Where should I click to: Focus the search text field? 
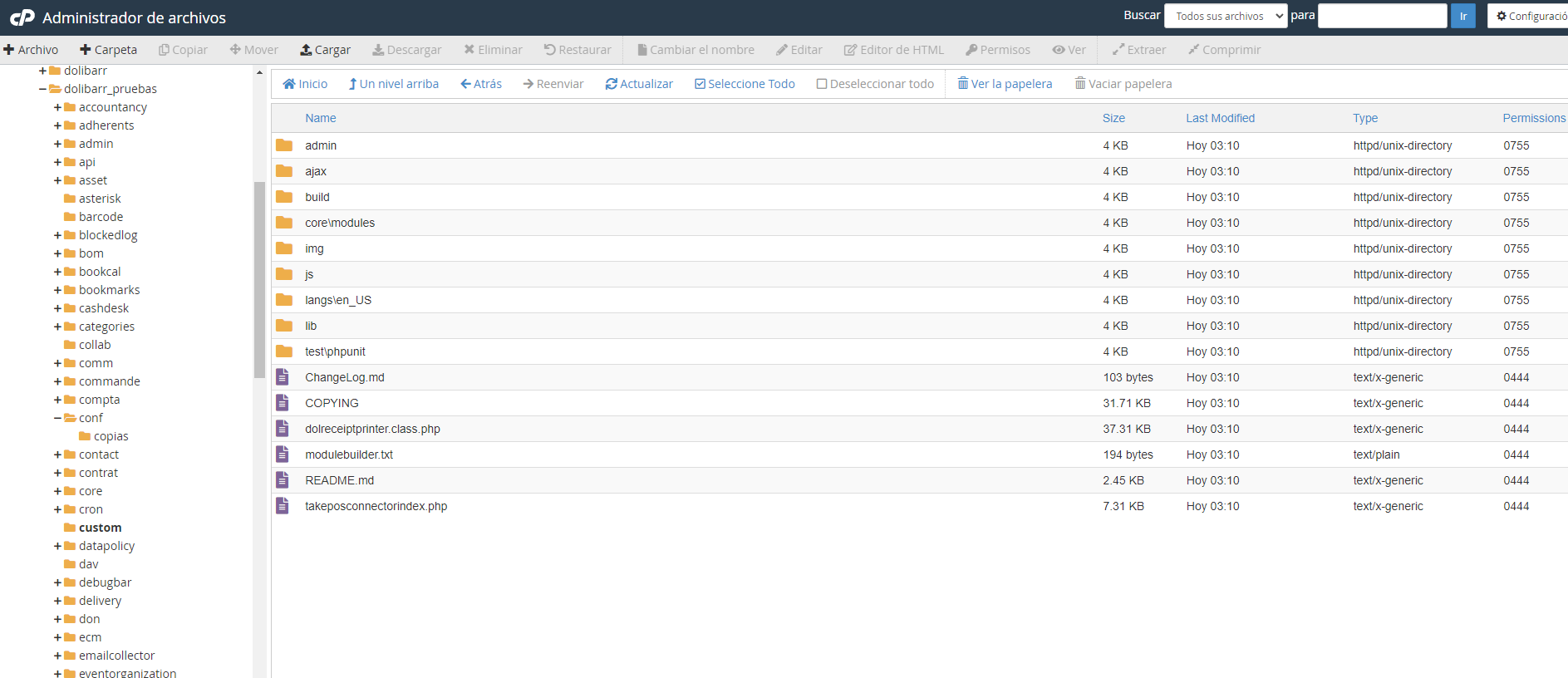pos(1383,16)
